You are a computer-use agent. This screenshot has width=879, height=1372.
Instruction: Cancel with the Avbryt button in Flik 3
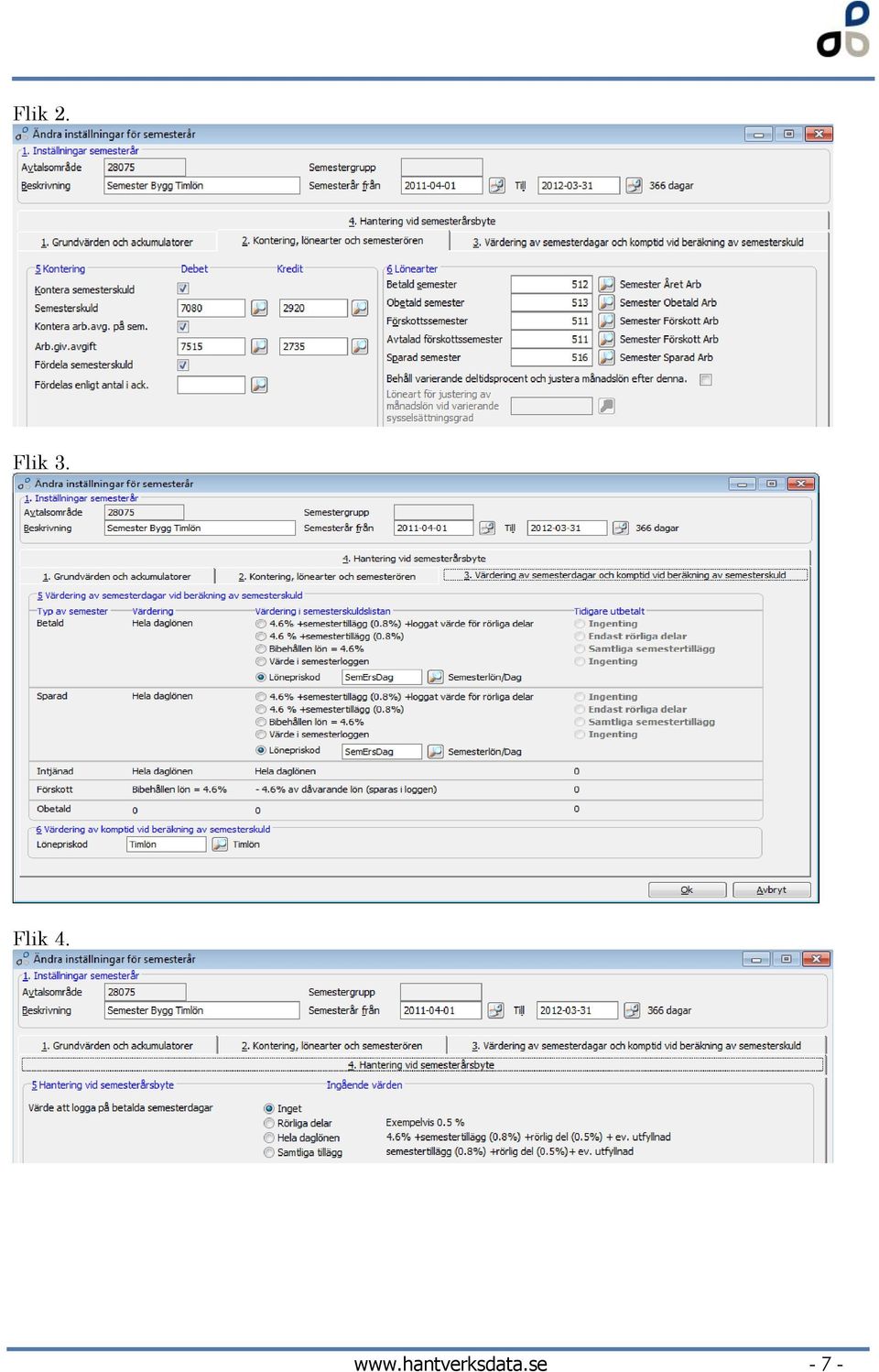tap(771, 890)
